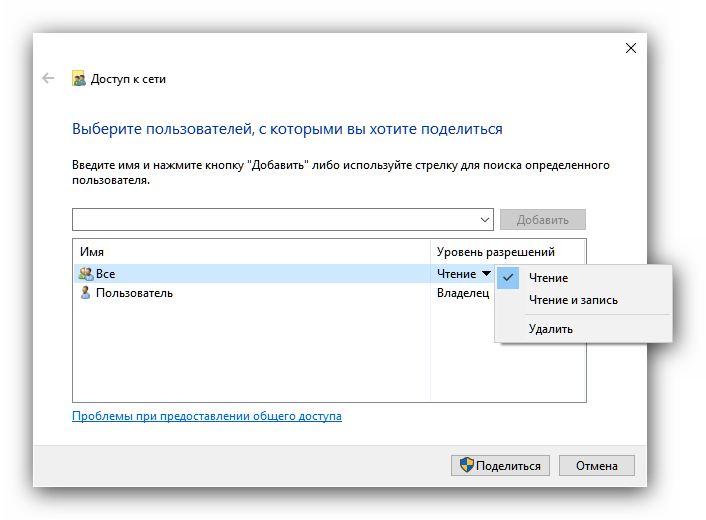Close the network access dialog window

tap(630, 48)
